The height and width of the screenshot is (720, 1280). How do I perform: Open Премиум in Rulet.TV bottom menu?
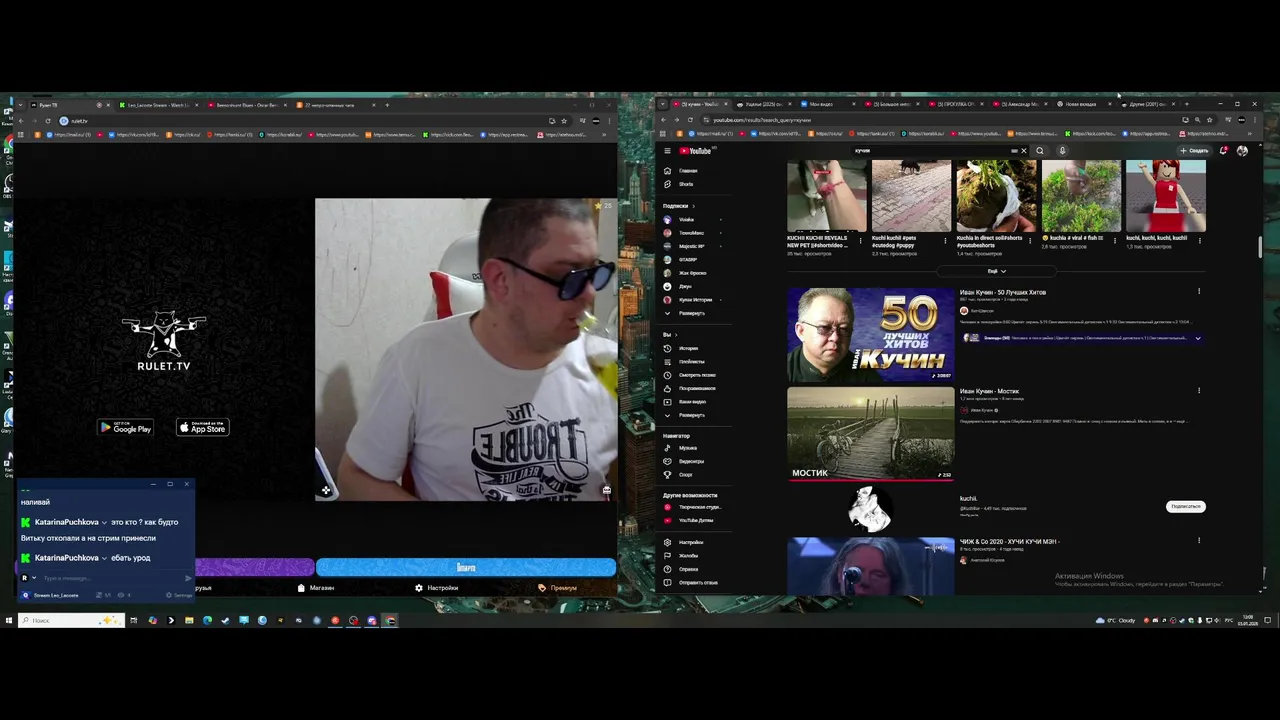pos(558,588)
